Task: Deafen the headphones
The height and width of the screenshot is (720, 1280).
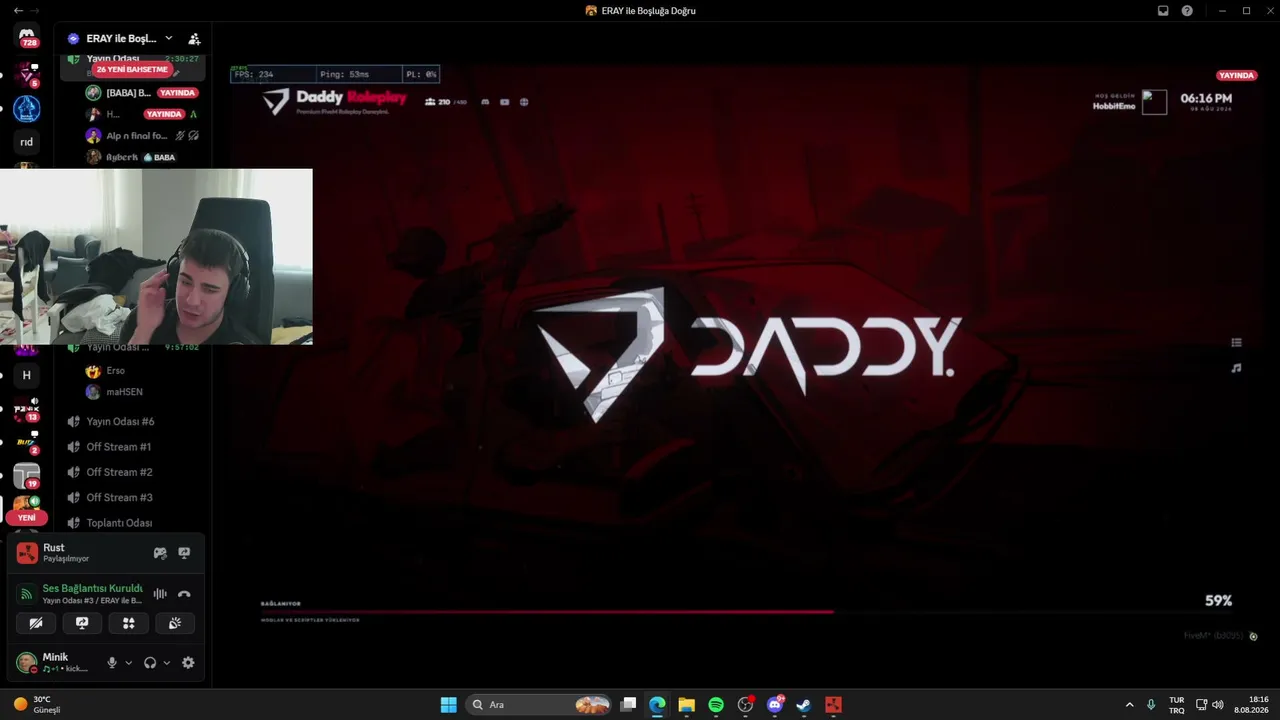Action: coord(150,663)
